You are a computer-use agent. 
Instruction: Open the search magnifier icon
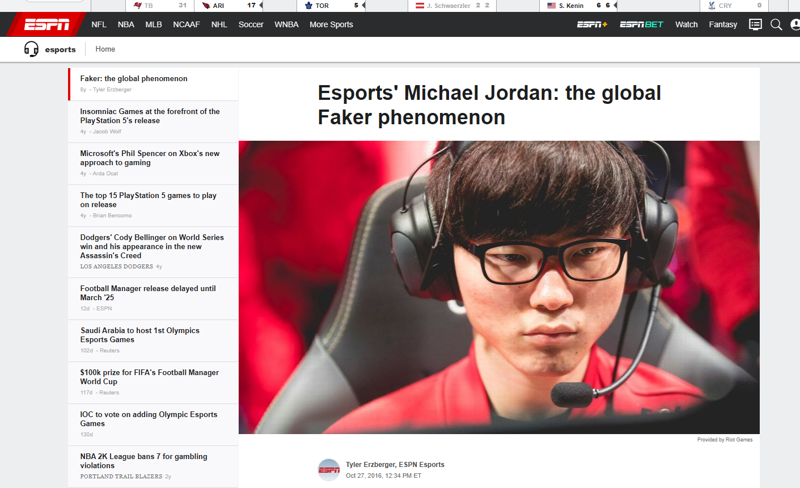[776, 25]
